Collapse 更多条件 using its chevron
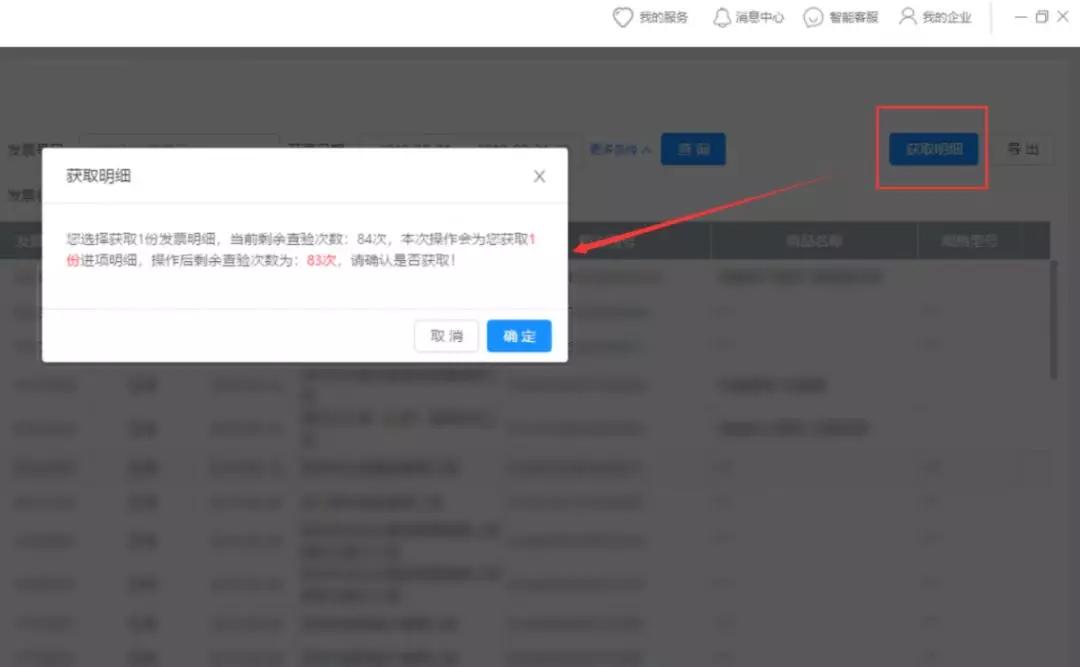The height and width of the screenshot is (667, 1080). [x=648, y=147]
